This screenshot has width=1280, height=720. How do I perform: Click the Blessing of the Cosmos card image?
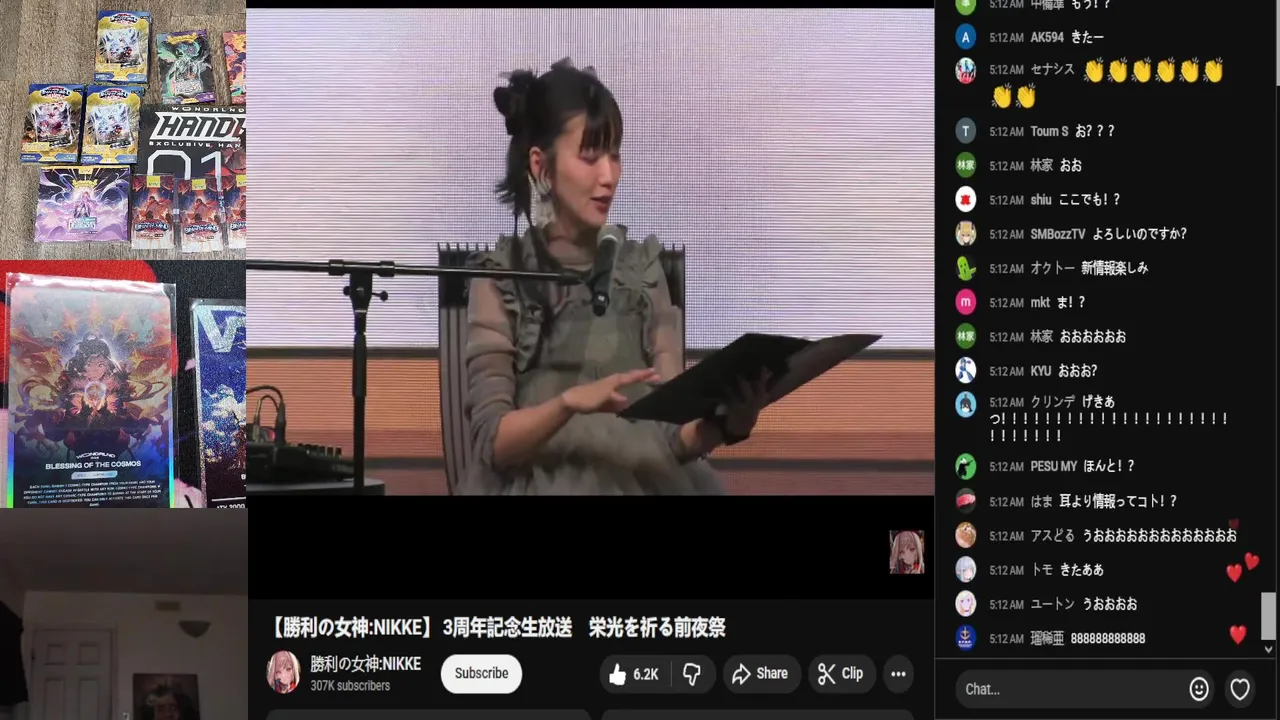pos(90,390)
